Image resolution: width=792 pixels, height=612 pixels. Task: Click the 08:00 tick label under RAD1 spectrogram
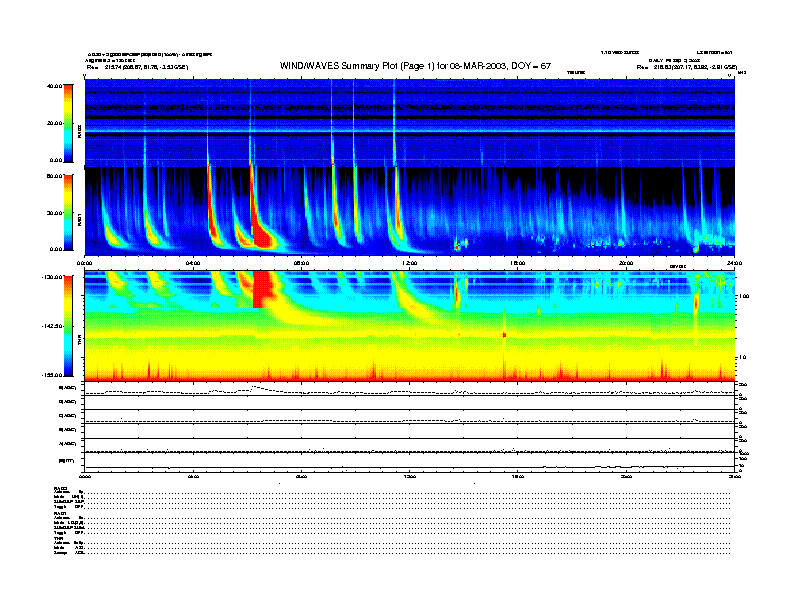[x=301, y=263]
